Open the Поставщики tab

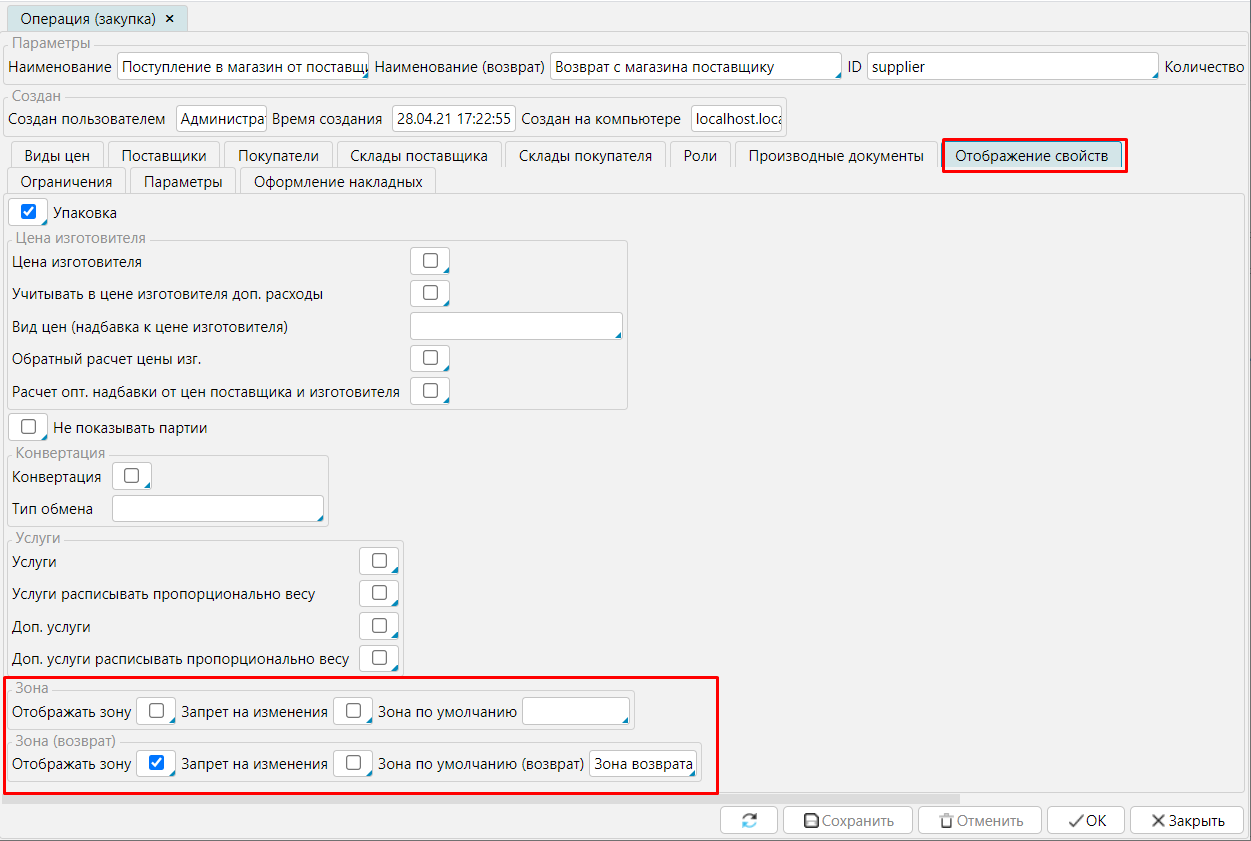164,155
